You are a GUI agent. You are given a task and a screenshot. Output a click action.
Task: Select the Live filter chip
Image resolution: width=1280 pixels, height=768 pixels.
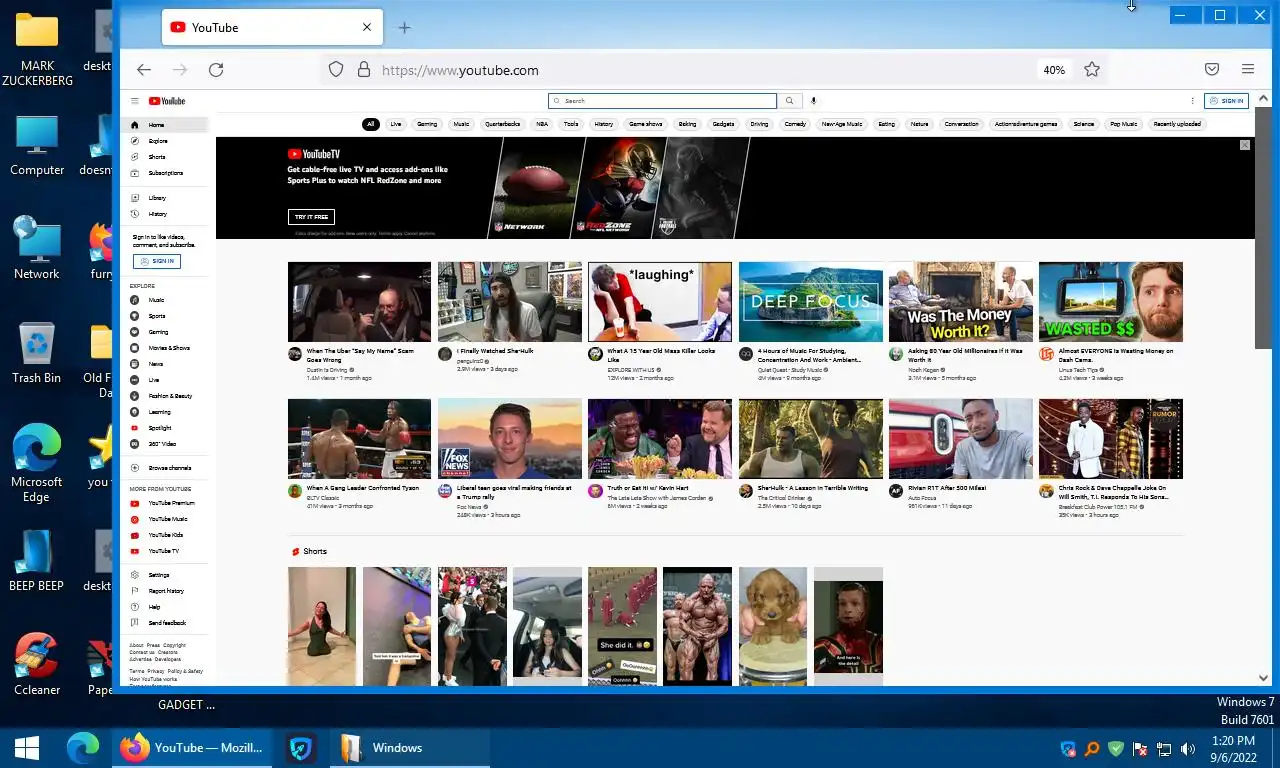[x=396, y=124]
